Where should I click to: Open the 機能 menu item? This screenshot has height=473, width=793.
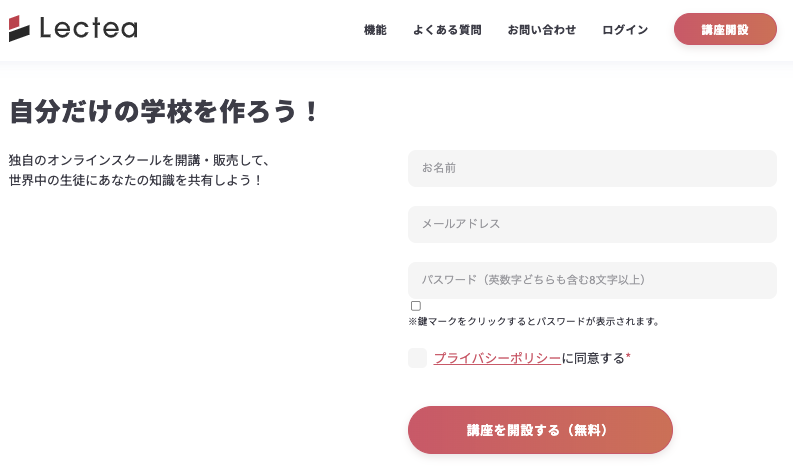375,30
